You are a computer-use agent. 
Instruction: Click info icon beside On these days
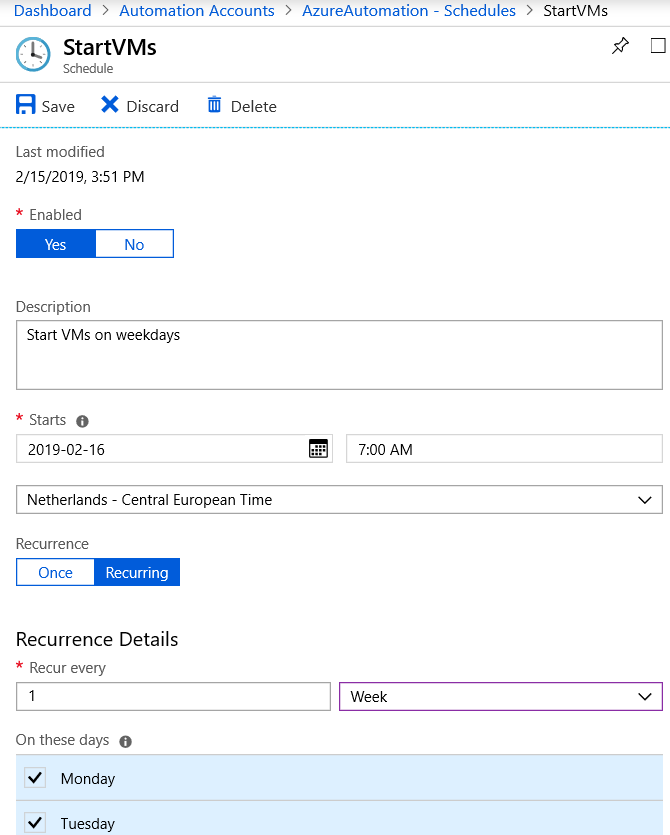pos(126,741)
